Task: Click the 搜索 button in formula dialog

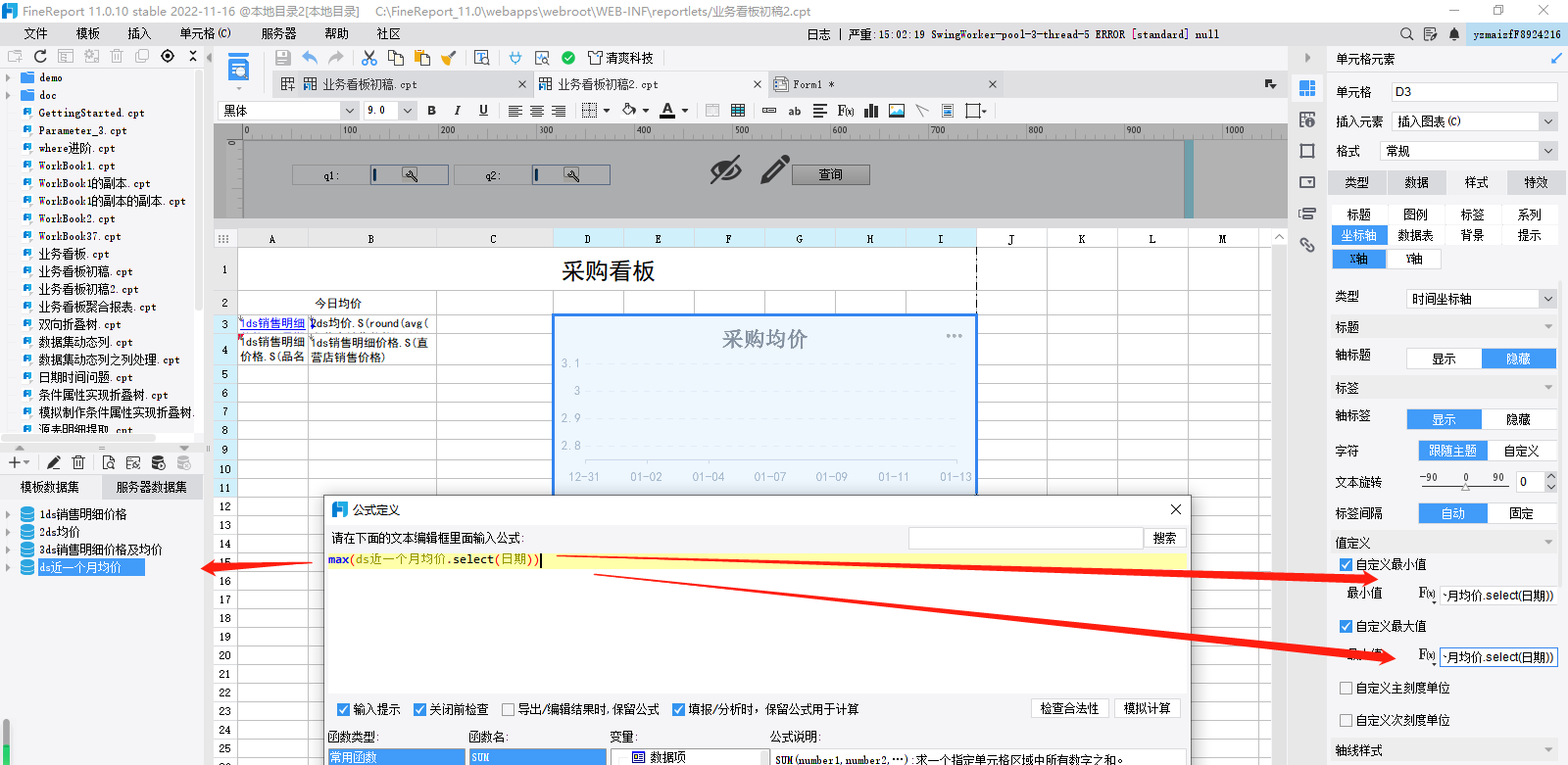Action: (1164, 538)
